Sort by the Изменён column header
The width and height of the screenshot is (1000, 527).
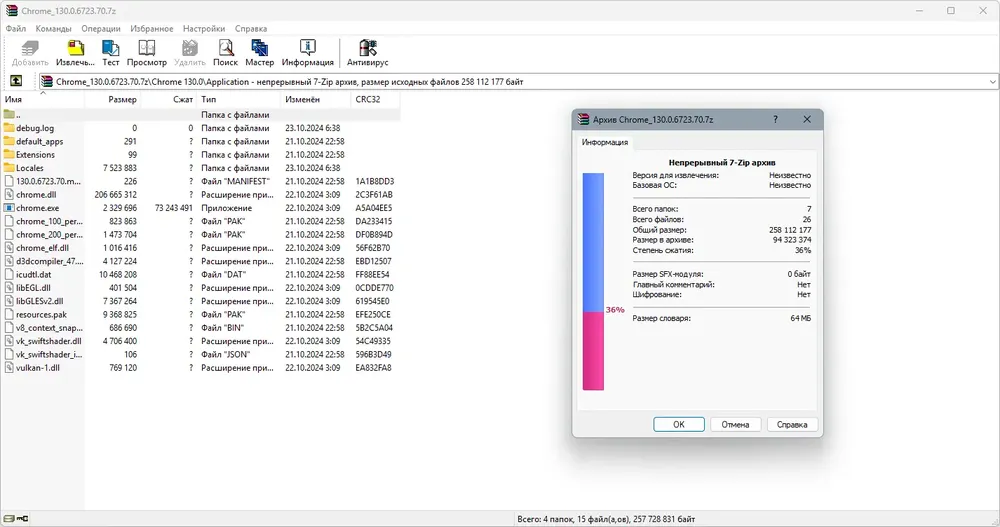(316, 100)
